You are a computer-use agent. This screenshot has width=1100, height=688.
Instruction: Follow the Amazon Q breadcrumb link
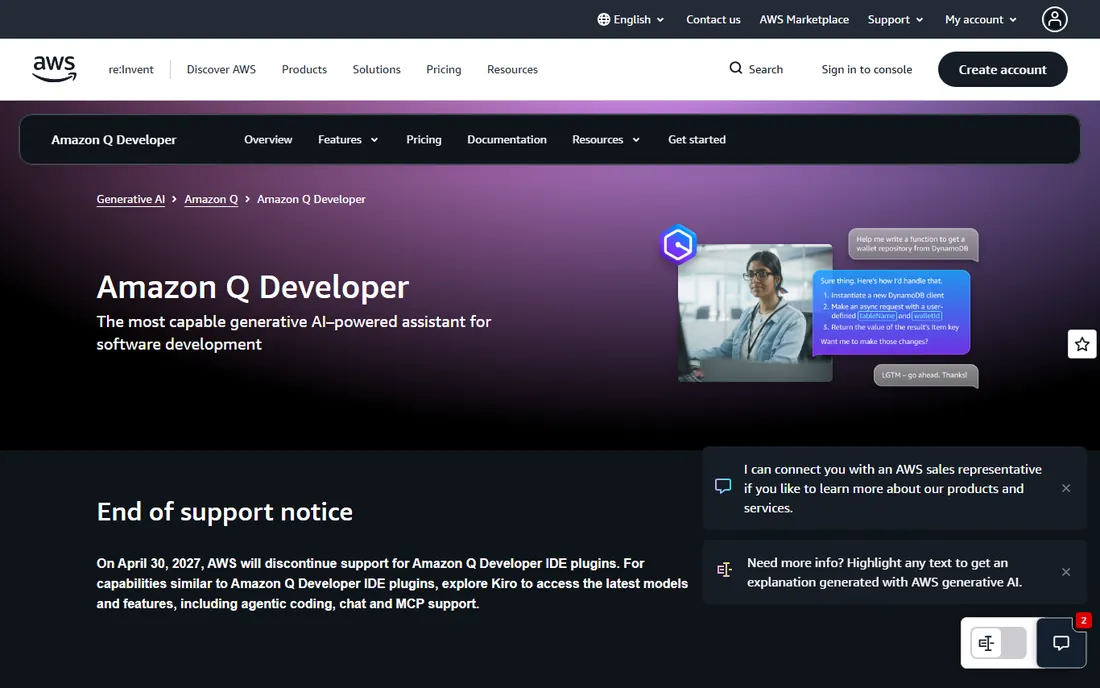click(x=211, y=199)
